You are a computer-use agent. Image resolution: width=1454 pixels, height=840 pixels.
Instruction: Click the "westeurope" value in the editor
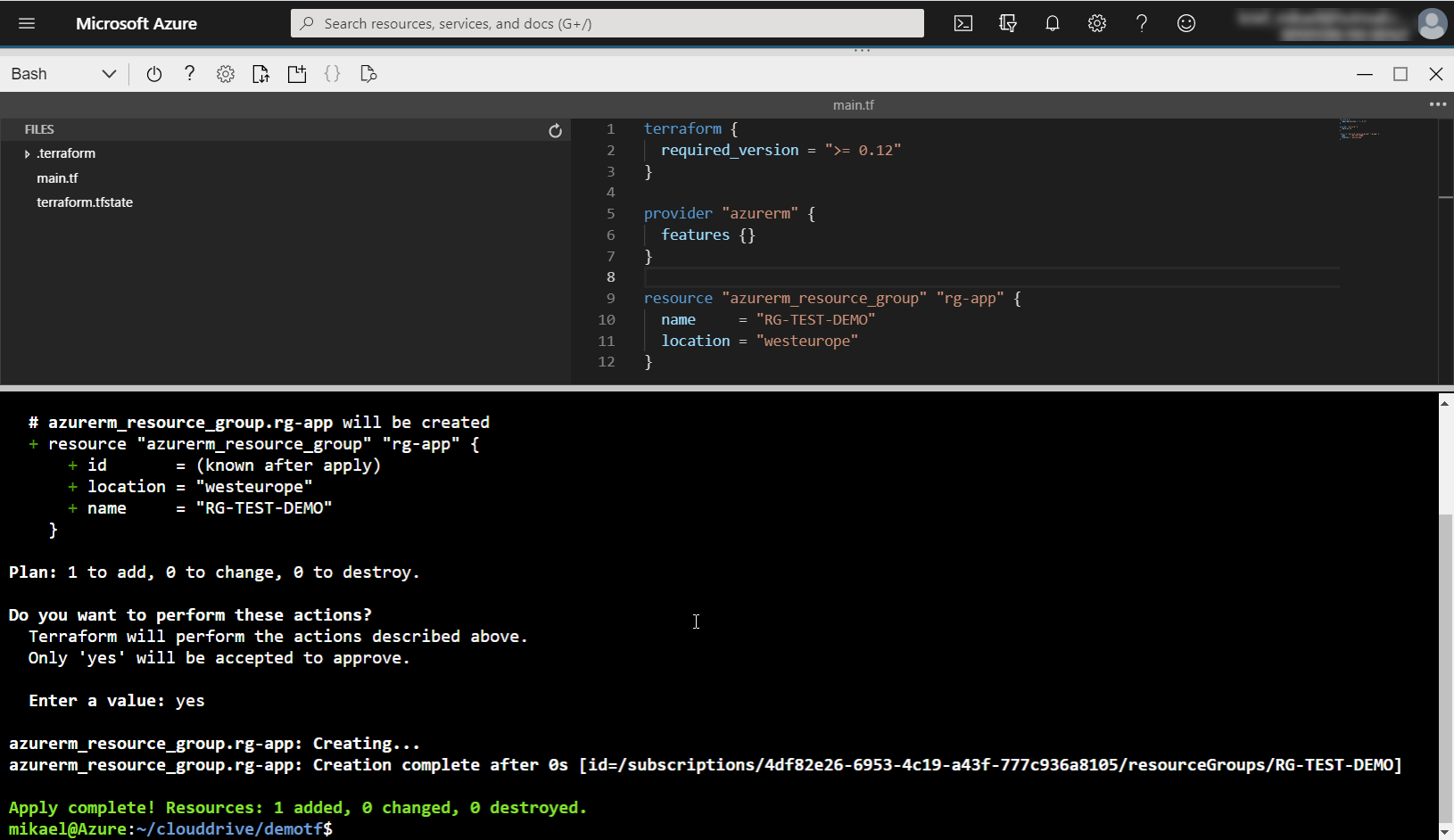click(807, 342)
